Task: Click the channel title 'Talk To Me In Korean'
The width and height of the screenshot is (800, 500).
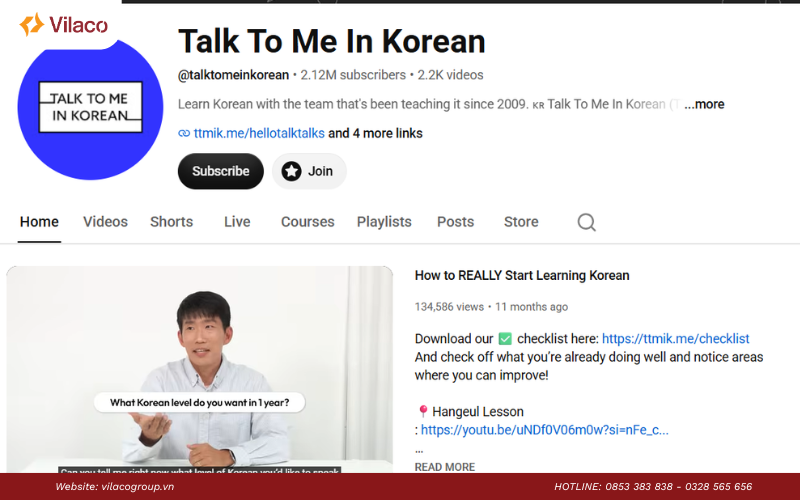Action: click(x=332, y=41)
